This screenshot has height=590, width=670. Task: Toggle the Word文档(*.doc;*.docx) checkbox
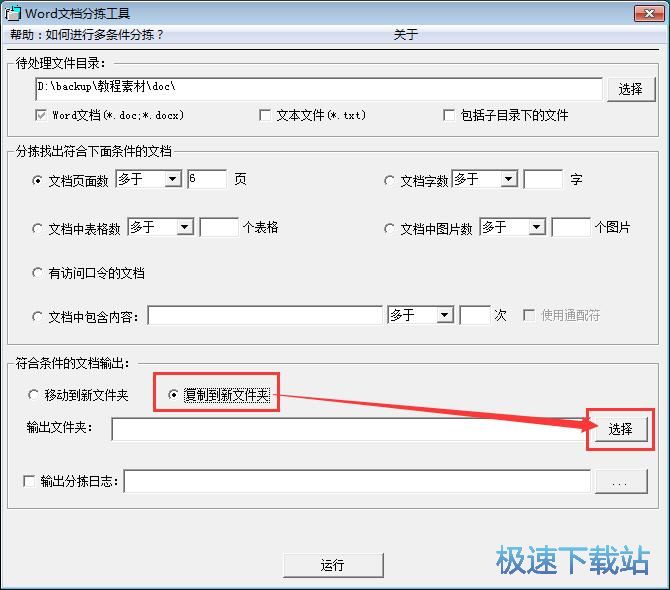point(41,115)
